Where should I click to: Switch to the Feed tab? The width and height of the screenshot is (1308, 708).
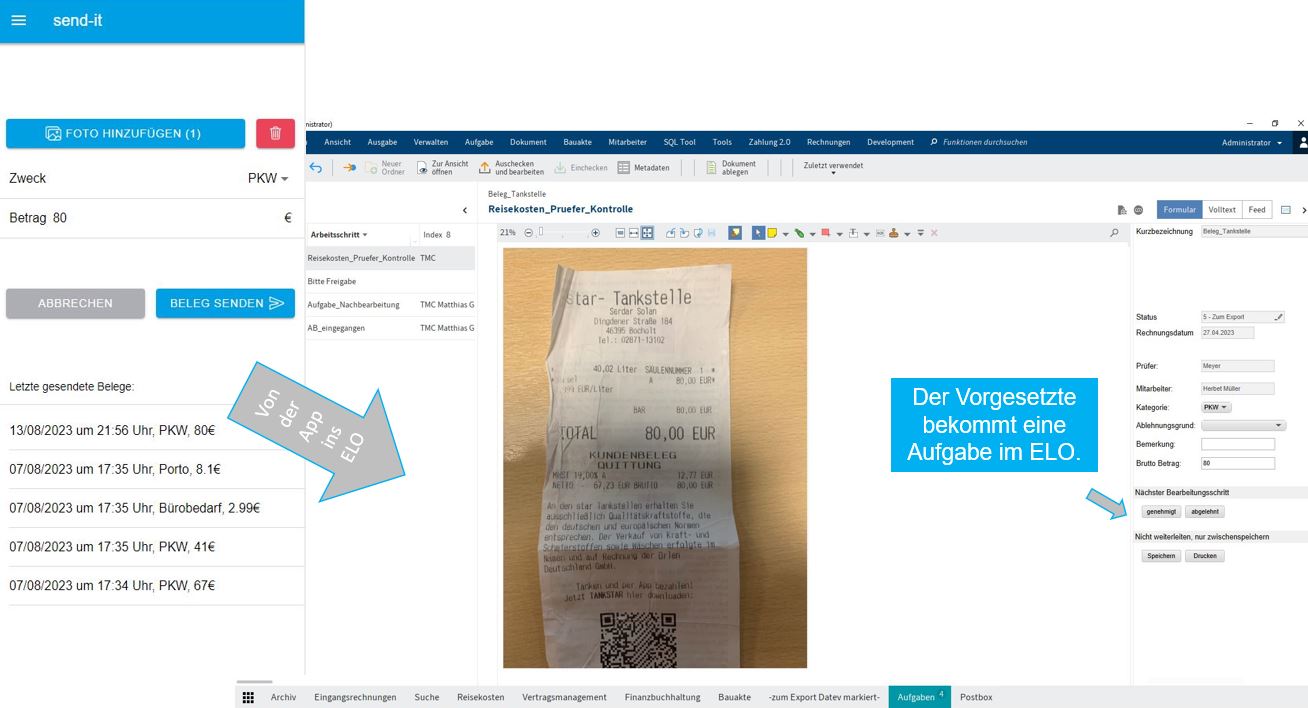[x=1257, y=210]
